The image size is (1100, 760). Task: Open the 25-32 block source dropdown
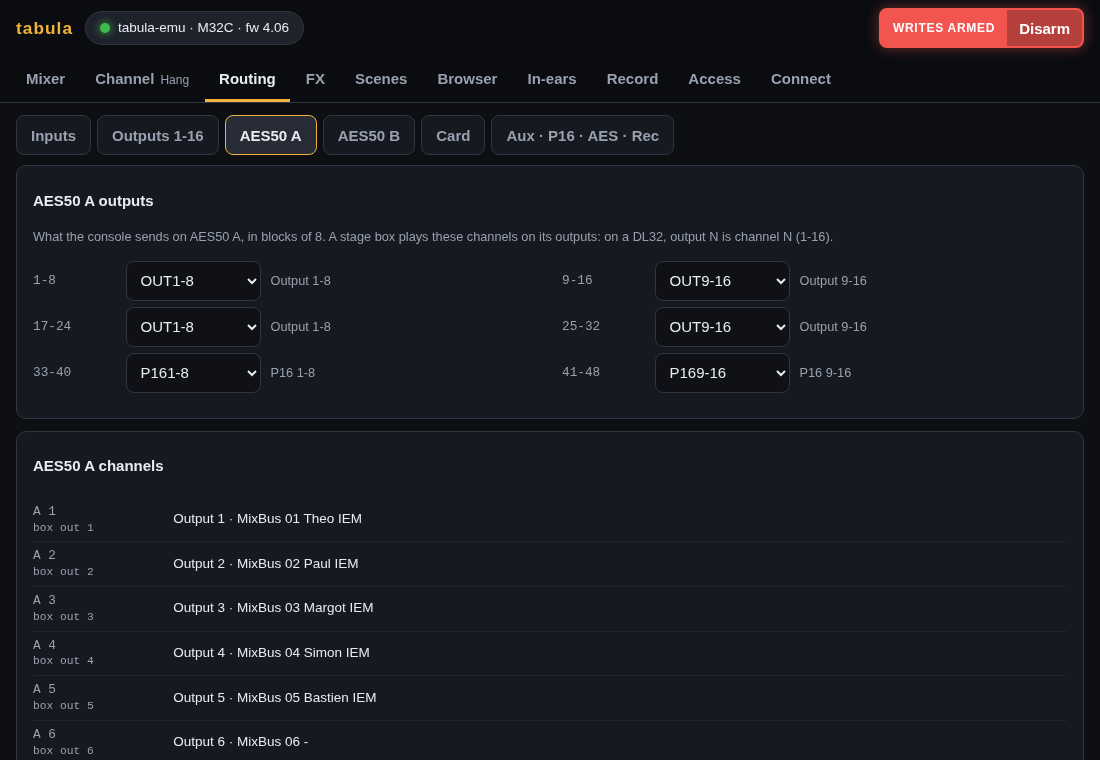[x=722, y=327]
